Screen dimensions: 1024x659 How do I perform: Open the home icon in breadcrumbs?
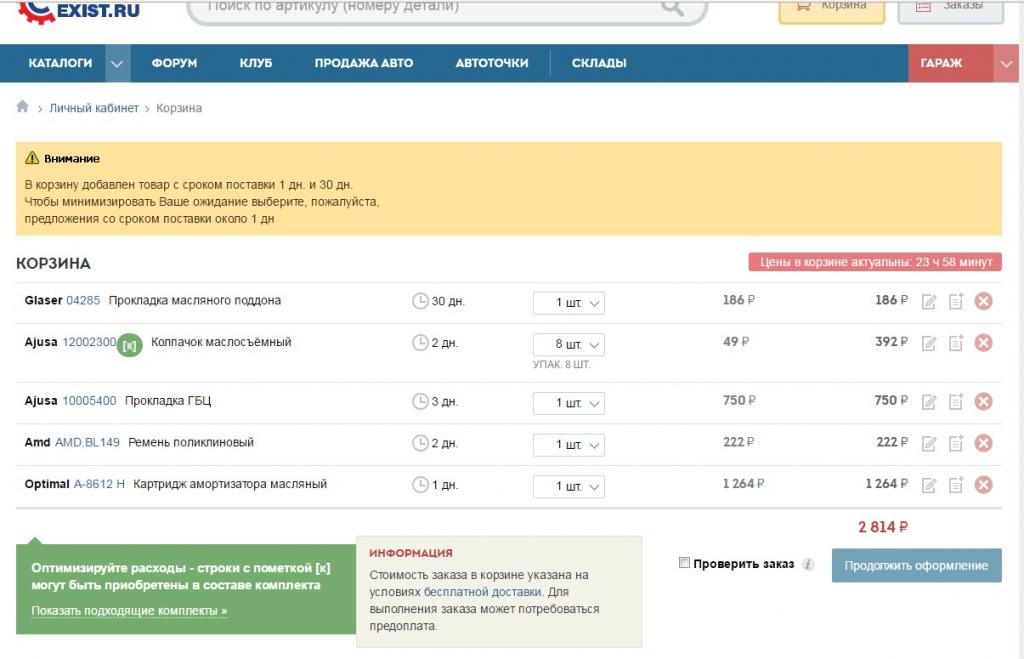pos(22,106)
